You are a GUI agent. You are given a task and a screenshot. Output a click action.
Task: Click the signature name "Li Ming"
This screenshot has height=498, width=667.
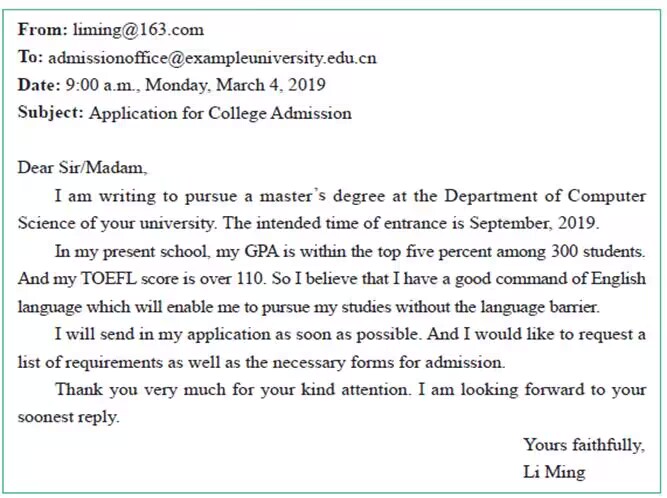pyautogui.click(x=553, y=472)
